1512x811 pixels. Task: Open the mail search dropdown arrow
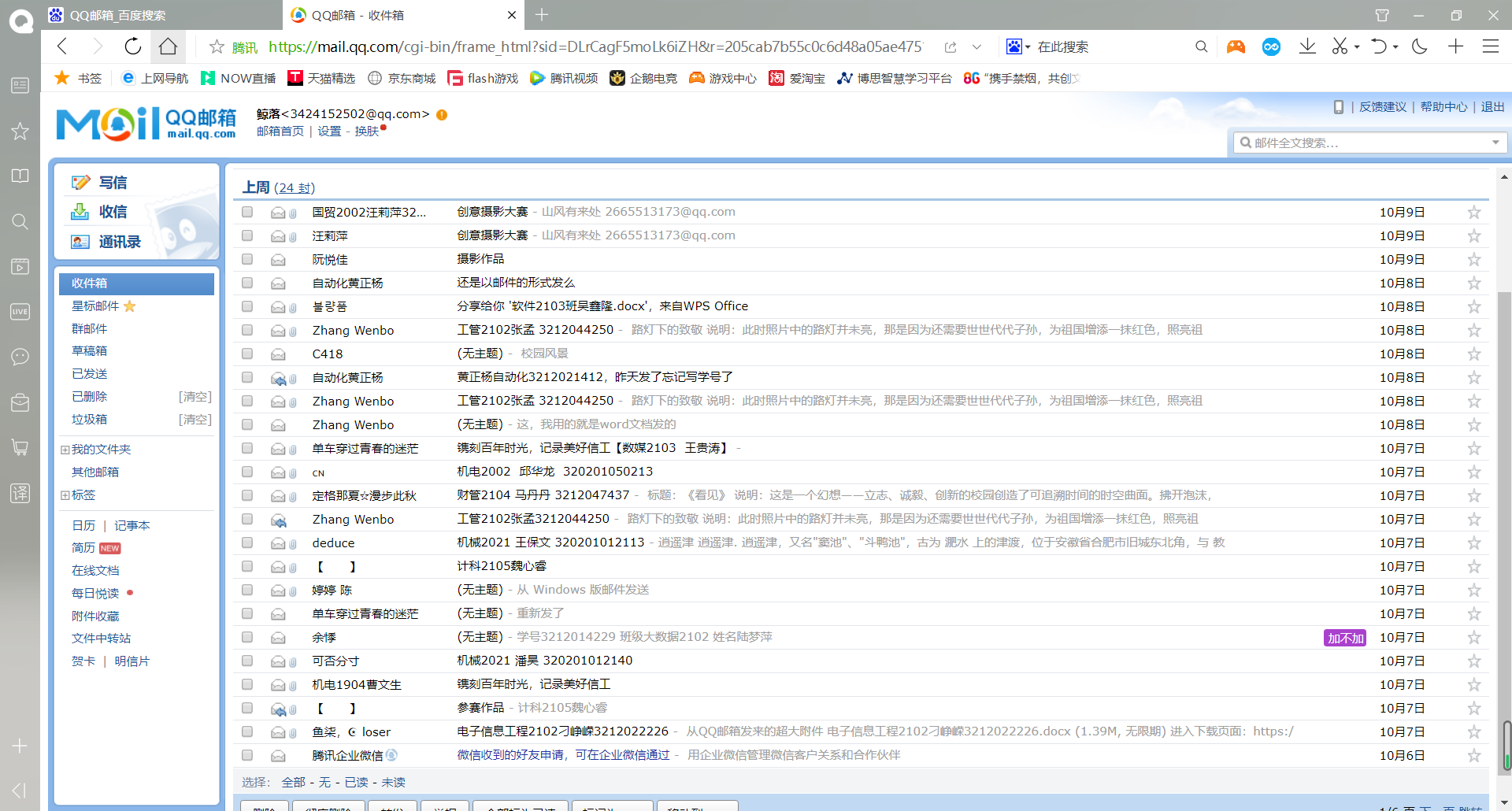pos(1495,143)
